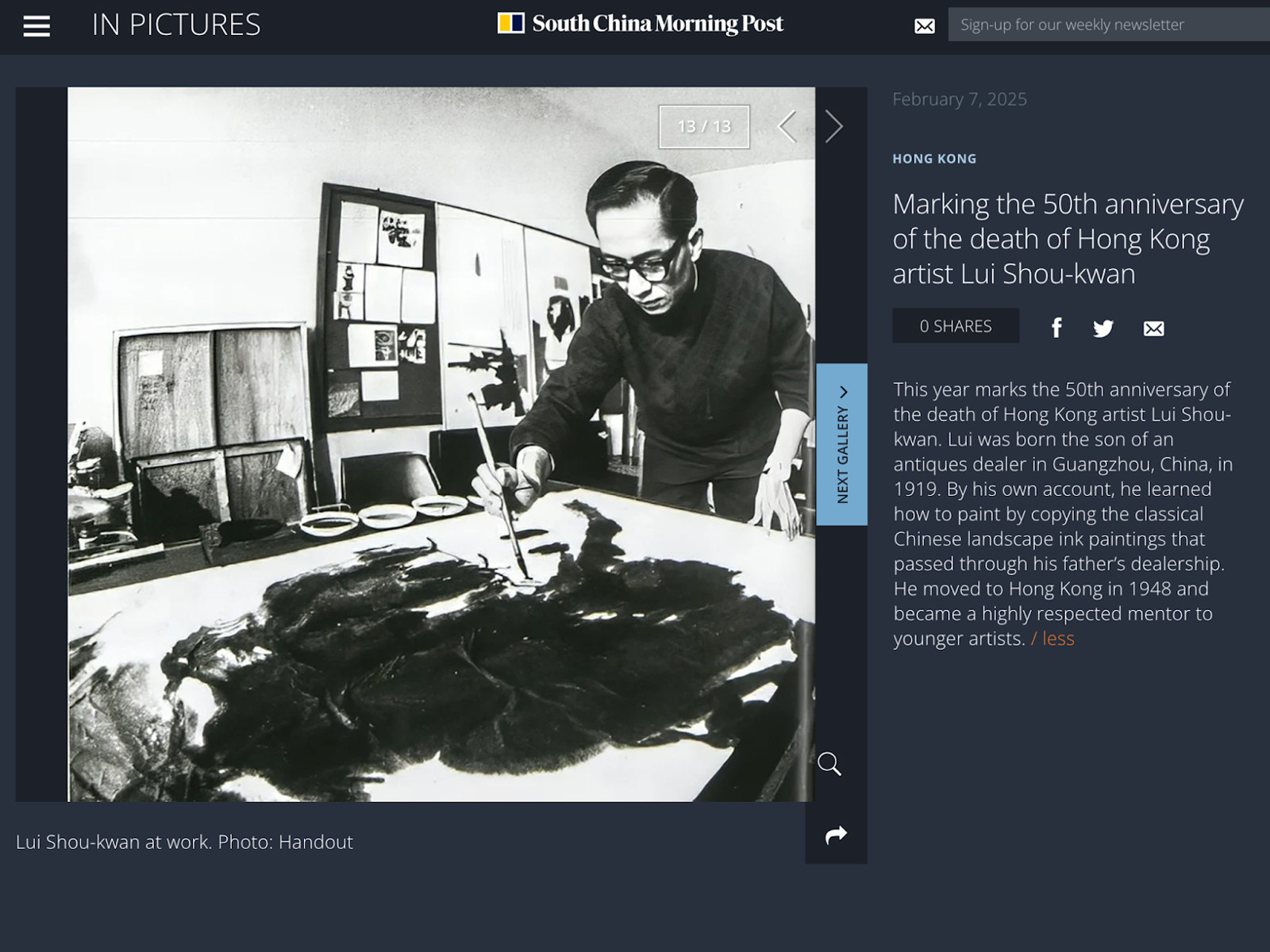Go to the next gallery photo arrow

click(x=833, y=126)
